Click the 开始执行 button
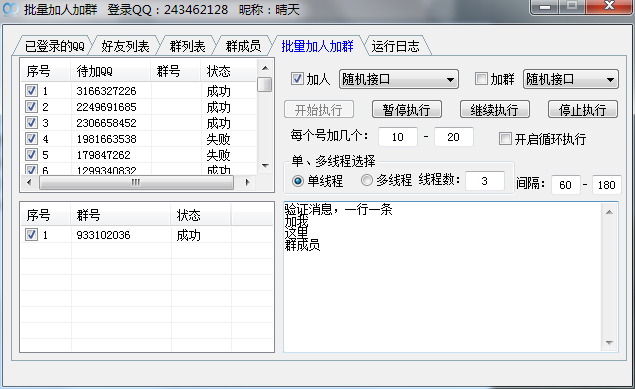635x389 pixels. click(x=319, y=109)
